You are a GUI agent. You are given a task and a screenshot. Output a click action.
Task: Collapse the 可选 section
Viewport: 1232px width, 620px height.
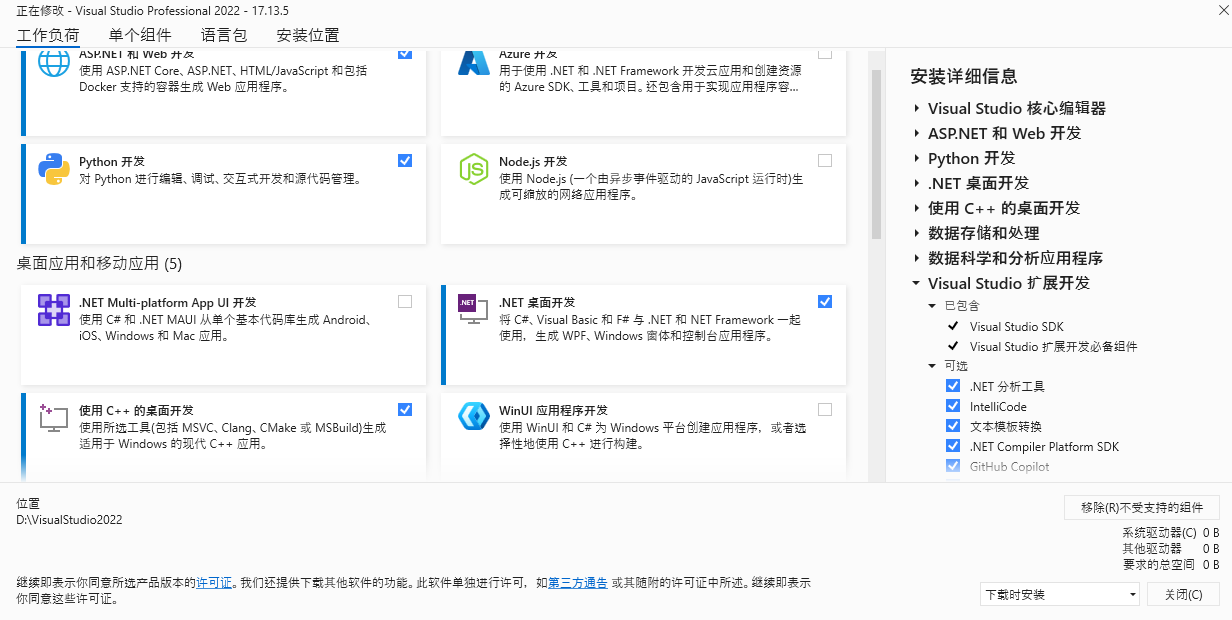(x=933, y=366)
